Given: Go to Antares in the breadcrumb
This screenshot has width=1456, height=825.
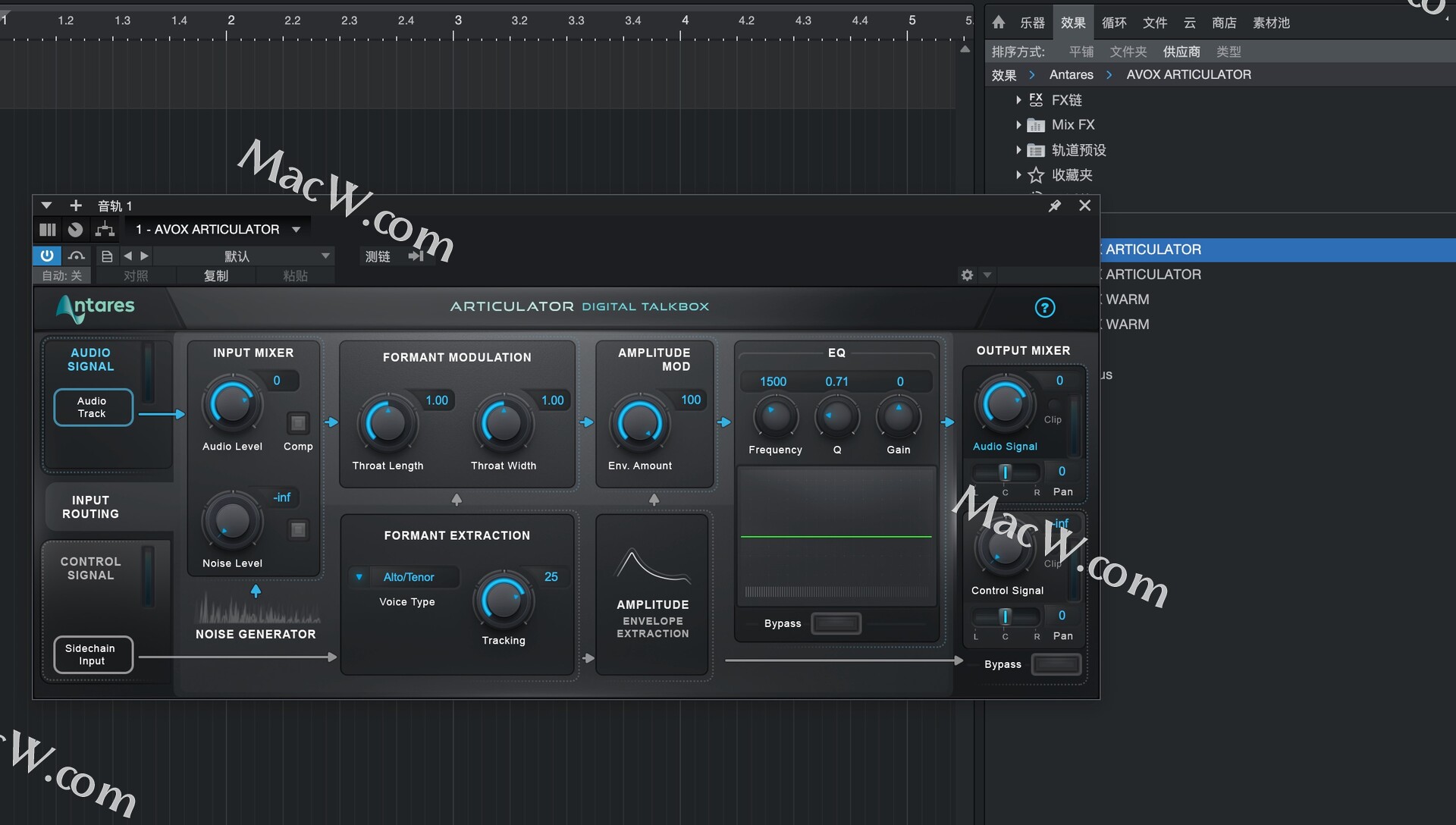Looking at the screenshot, I should [1071, 74].
